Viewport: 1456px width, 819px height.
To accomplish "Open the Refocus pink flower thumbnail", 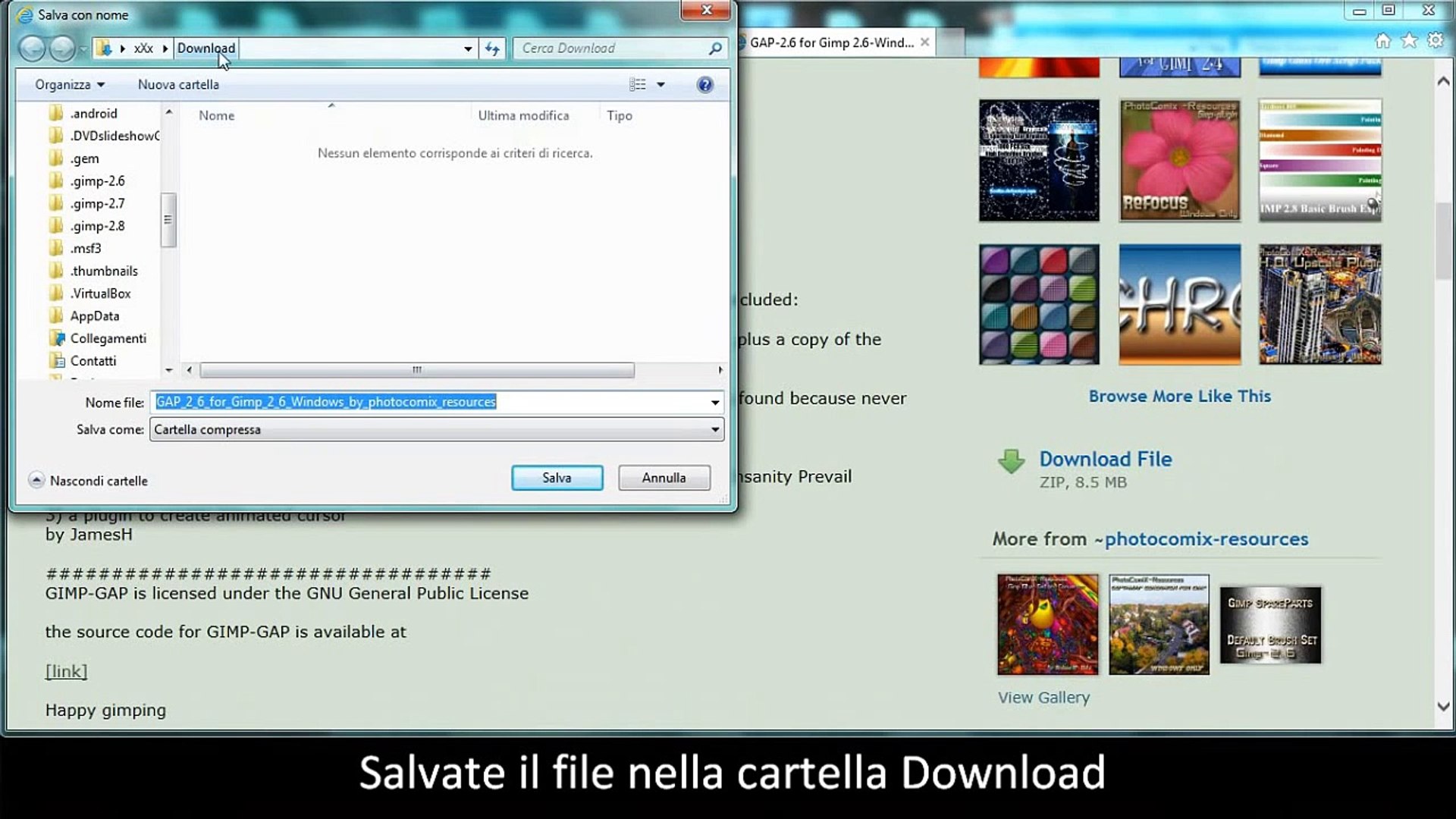I will click(1179, 160).
